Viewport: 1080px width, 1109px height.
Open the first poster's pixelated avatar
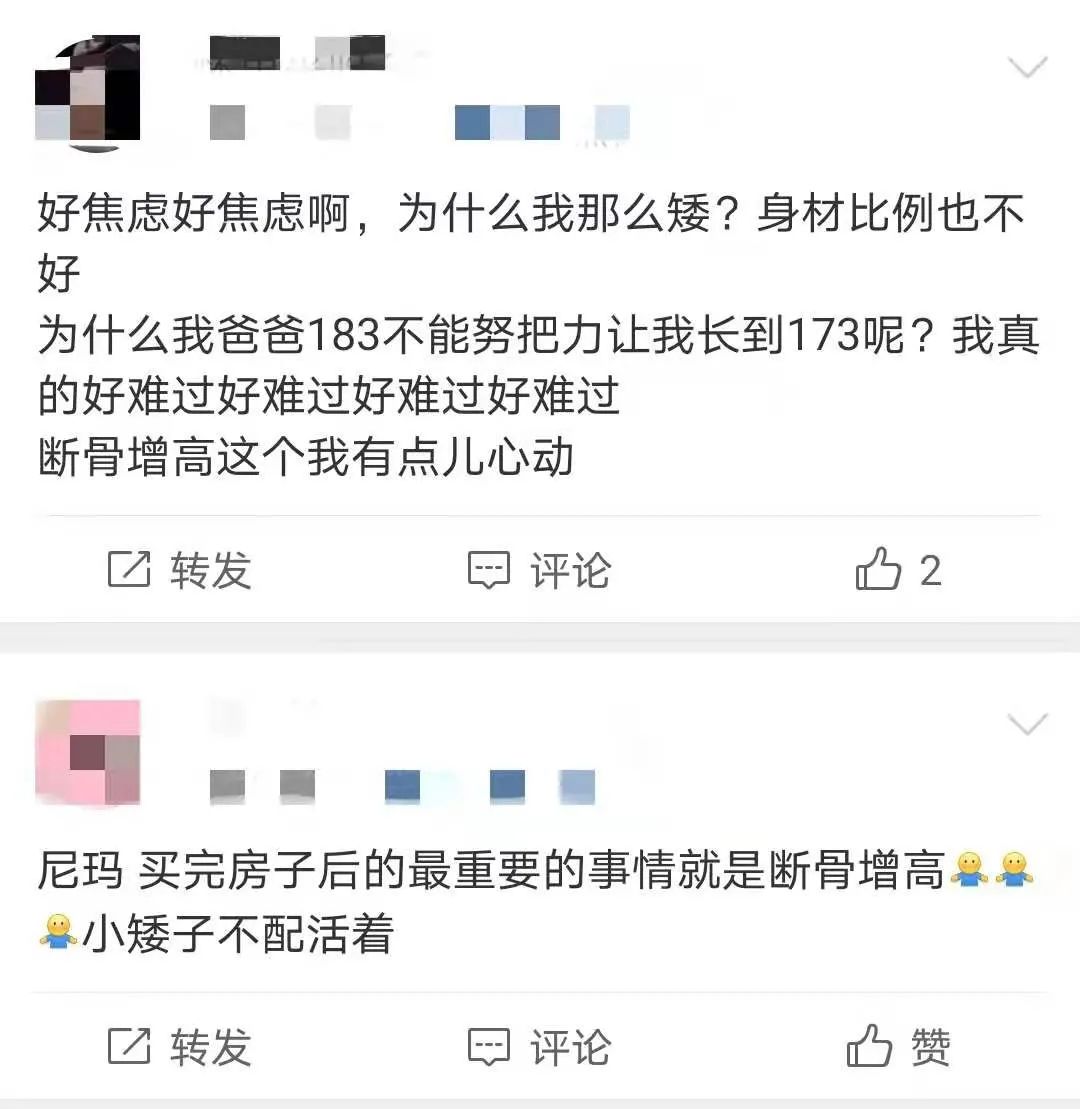(88, 92)
